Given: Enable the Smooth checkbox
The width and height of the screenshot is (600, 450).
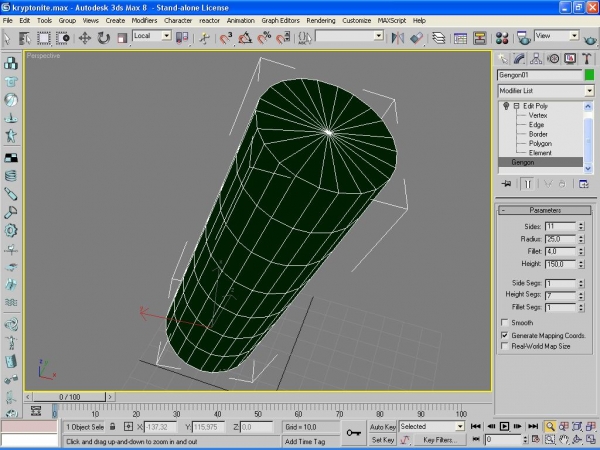Looking at the screenshot, I should click(x=505, y=323).
